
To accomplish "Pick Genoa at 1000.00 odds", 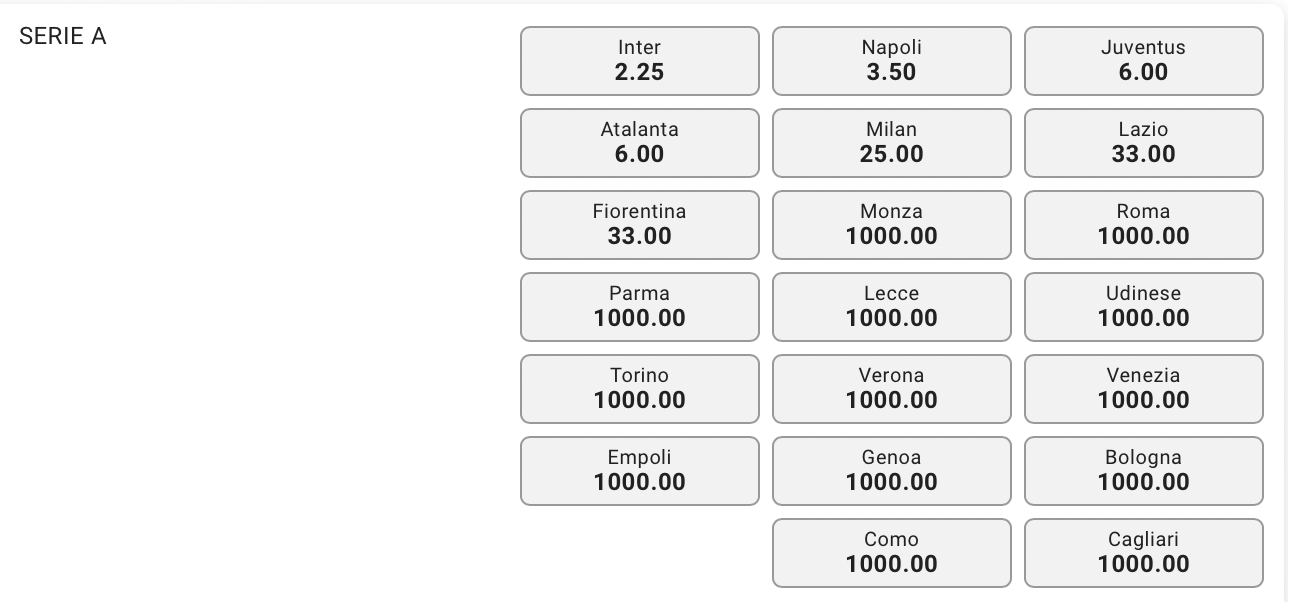I will 892,471.
